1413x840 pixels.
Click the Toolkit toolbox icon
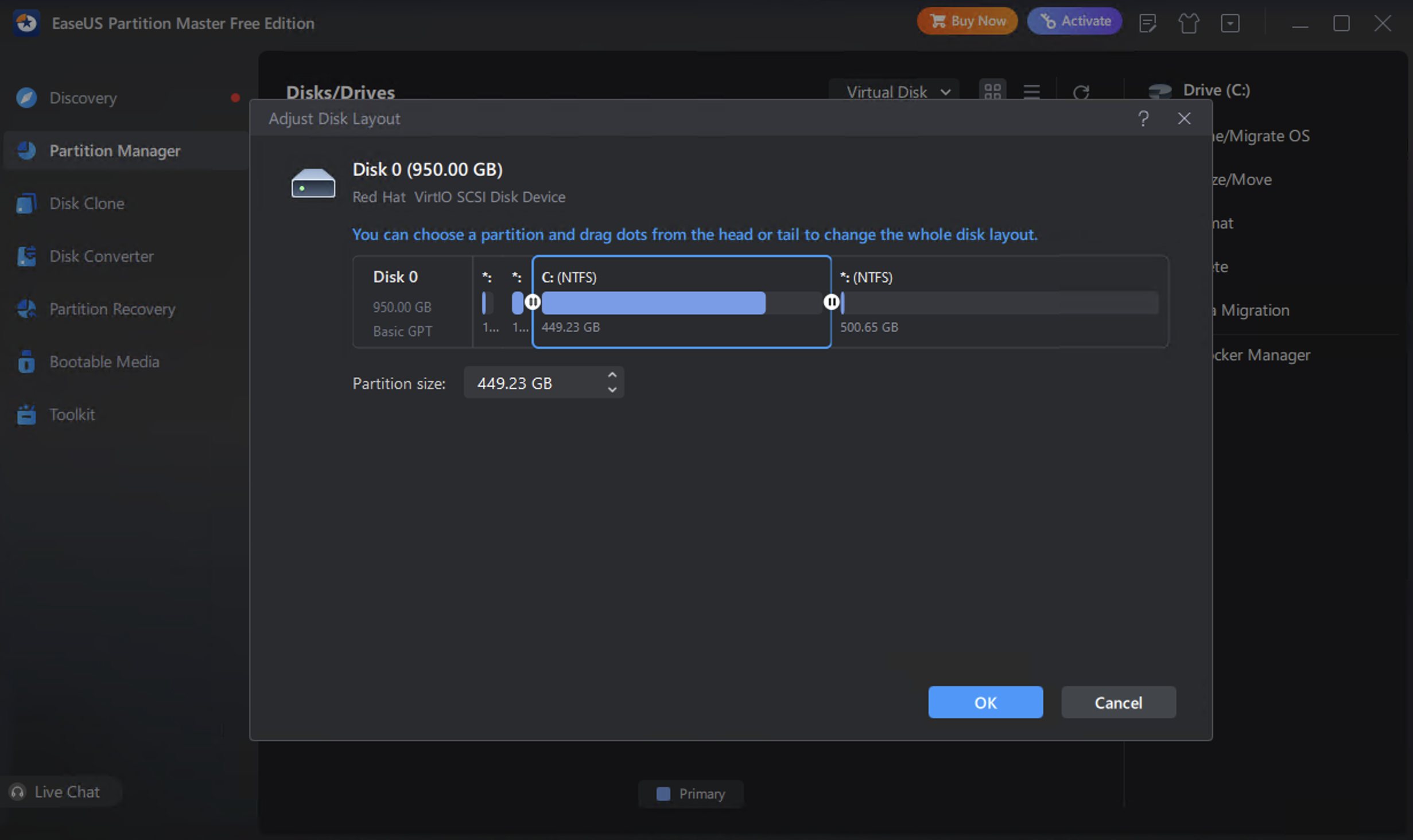26,415
